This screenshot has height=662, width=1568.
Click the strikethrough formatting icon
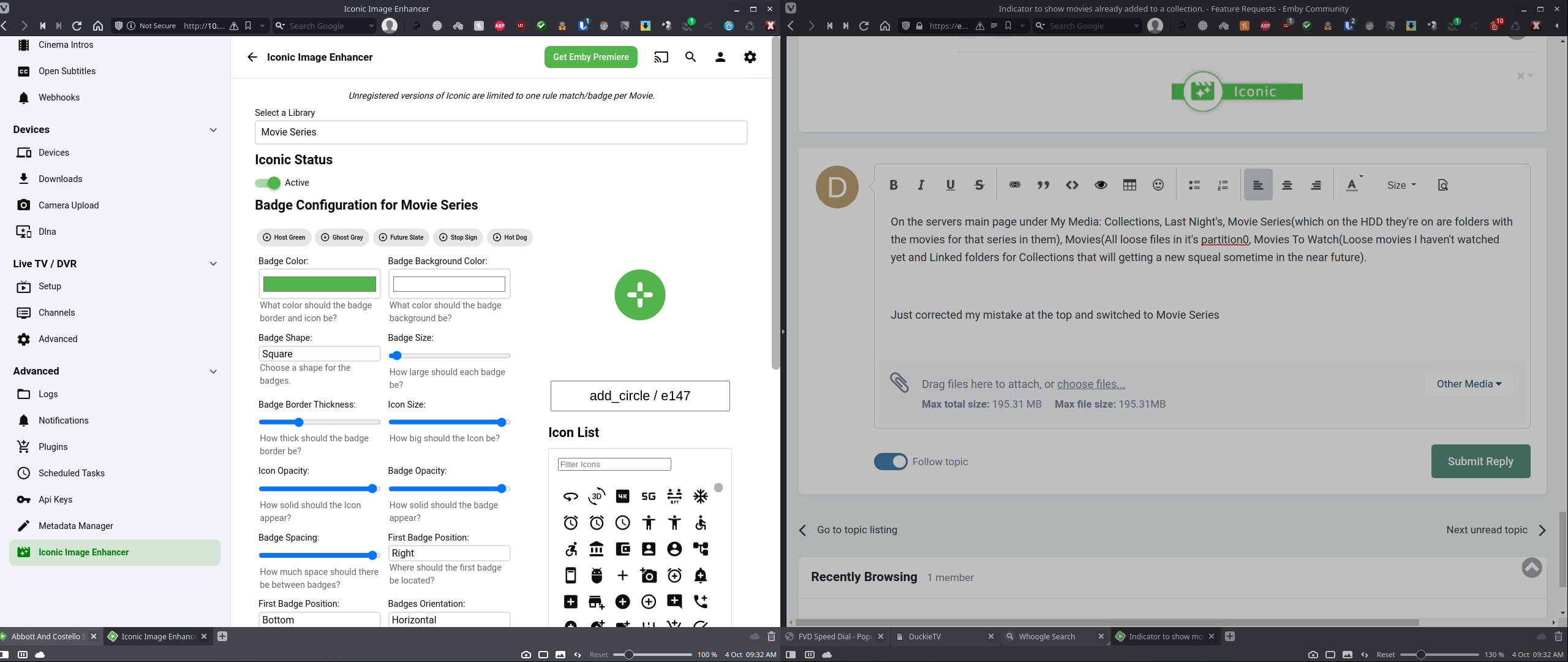pos(979,185)
